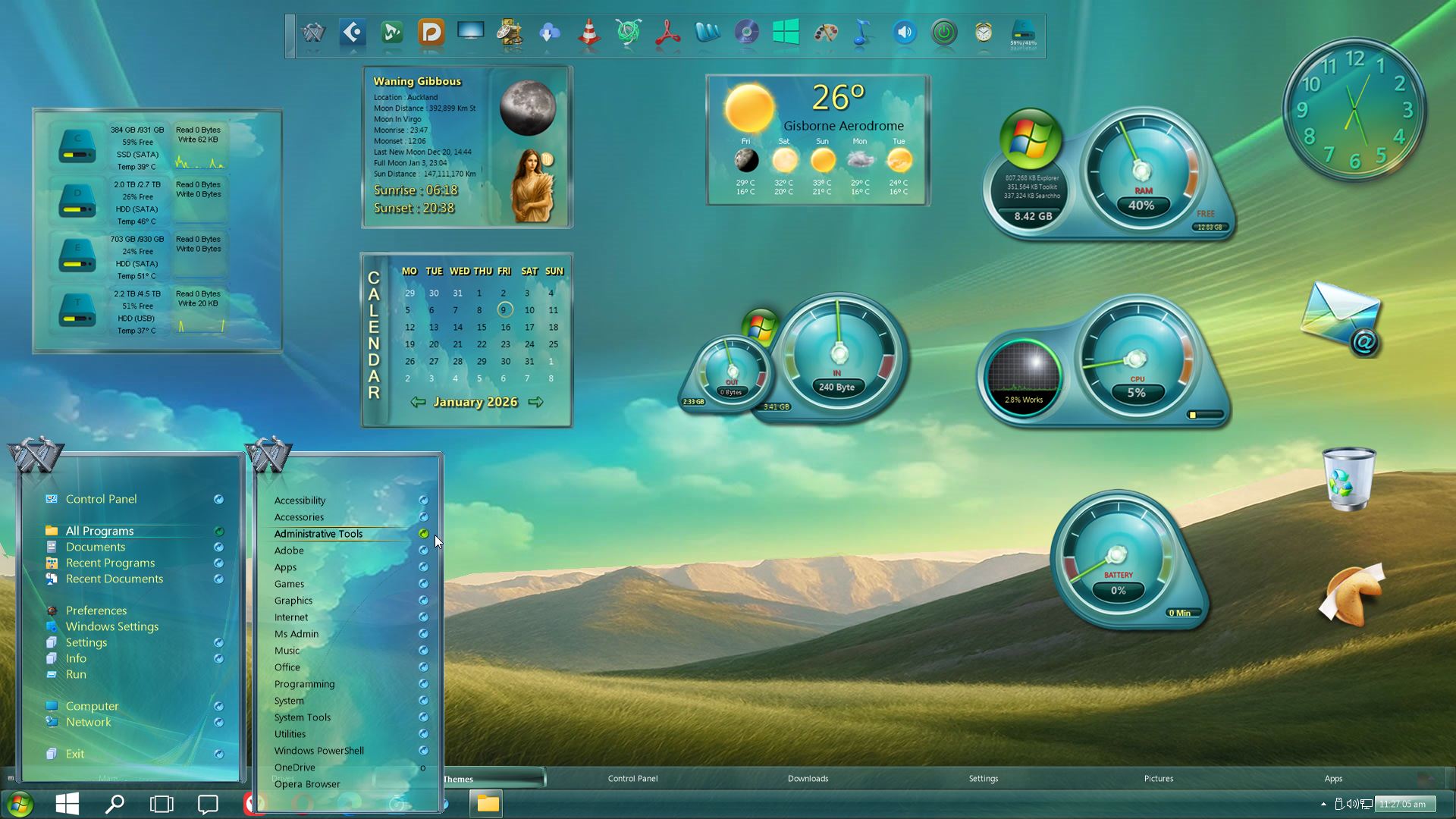Open the email envelope desktop icon
The image size is (1456, 819).
1341,318
